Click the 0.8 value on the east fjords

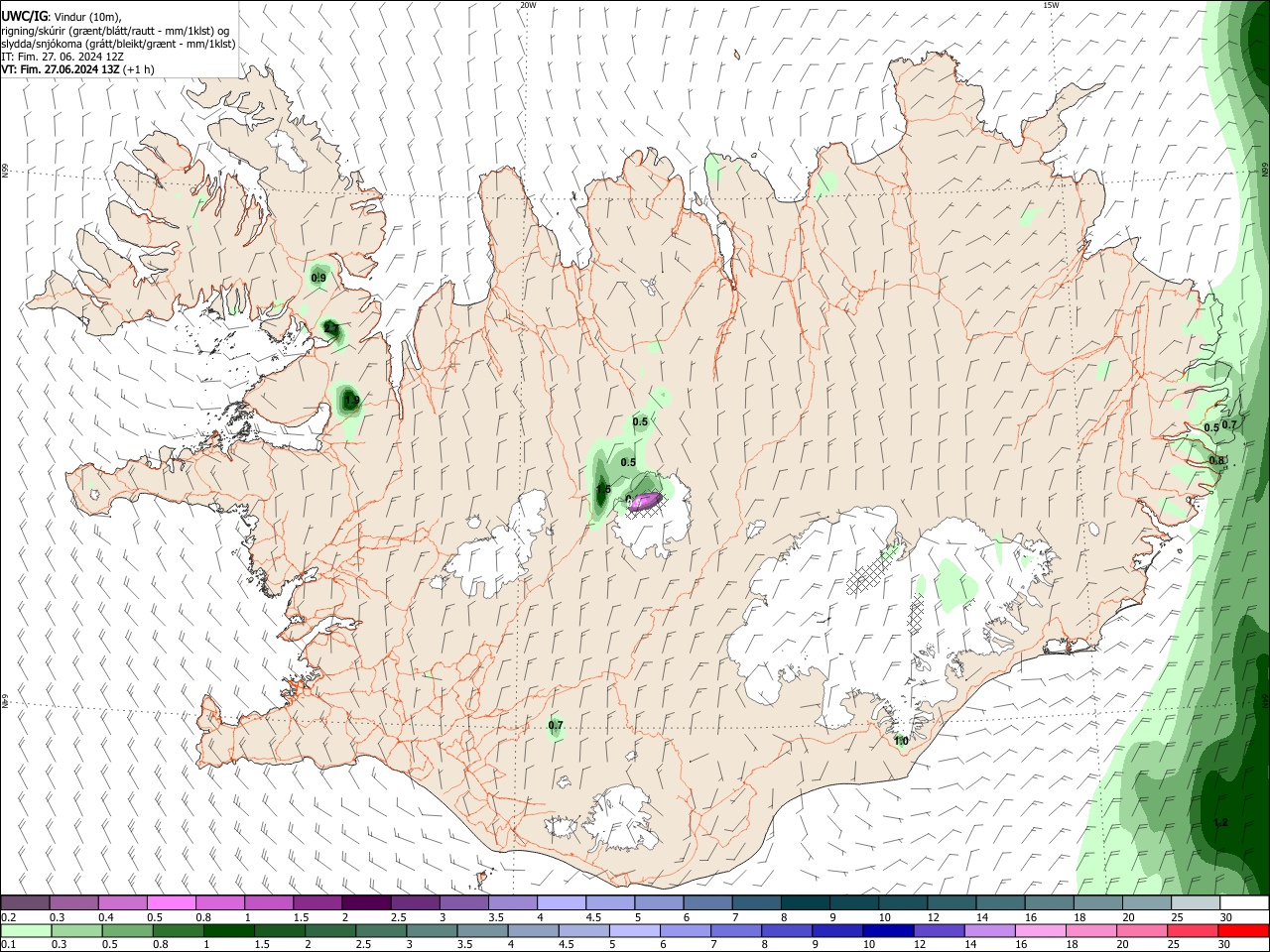point(1217,460)
